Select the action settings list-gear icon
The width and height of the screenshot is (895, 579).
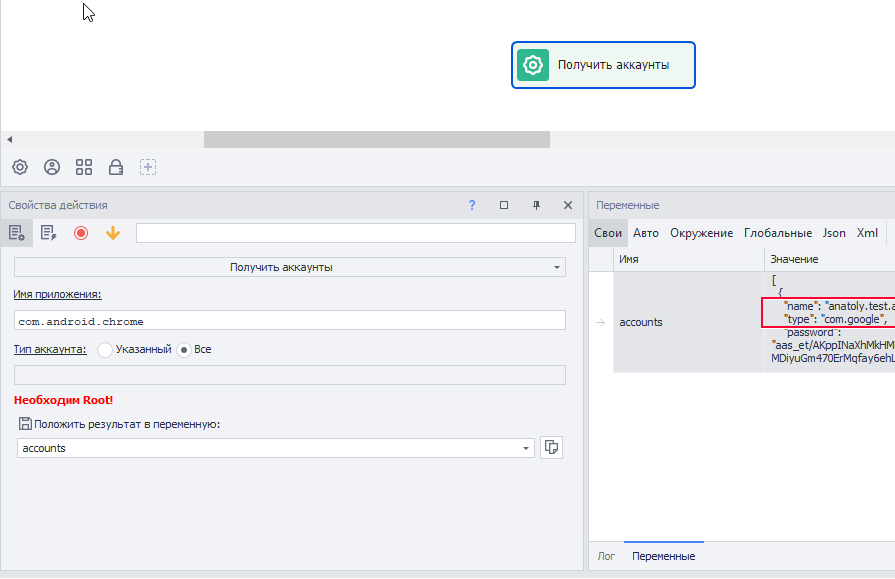17,233
